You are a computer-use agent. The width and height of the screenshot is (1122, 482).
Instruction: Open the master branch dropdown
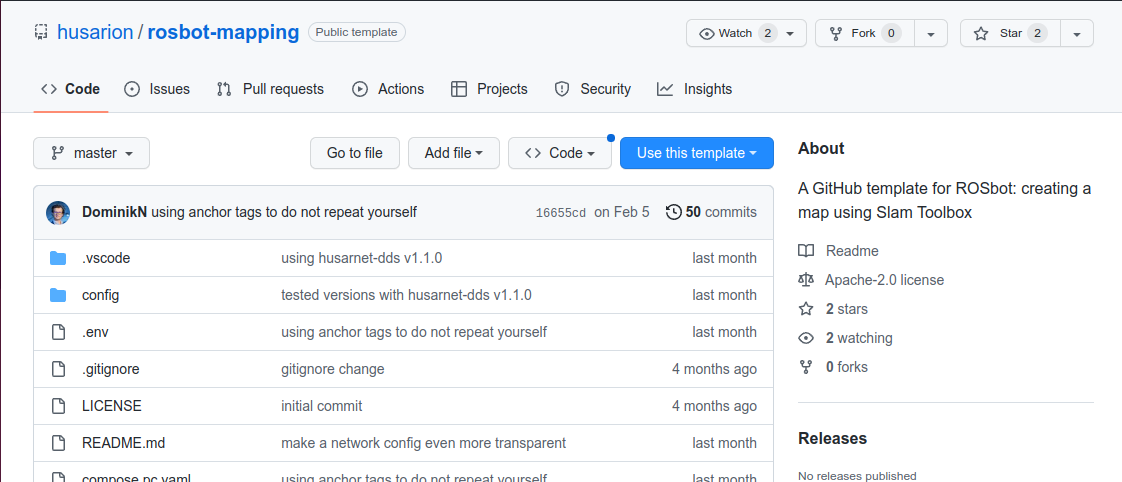92,153
